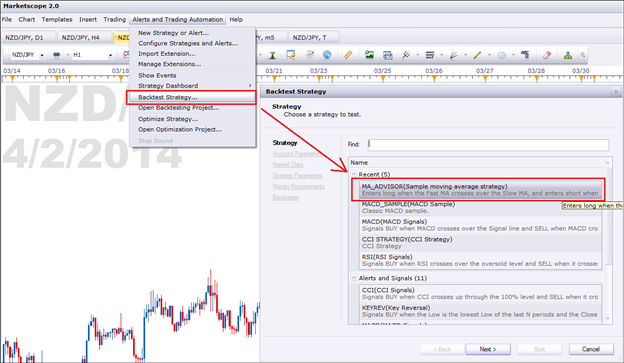Screen dimensions: 624x363
Task: Click the Next > button
Action: click(488, 349)
